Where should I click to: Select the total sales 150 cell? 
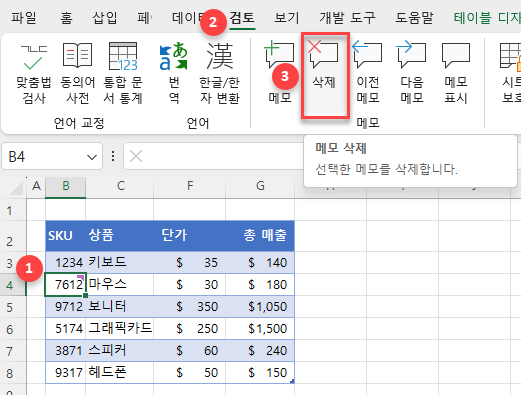[260, 373]
